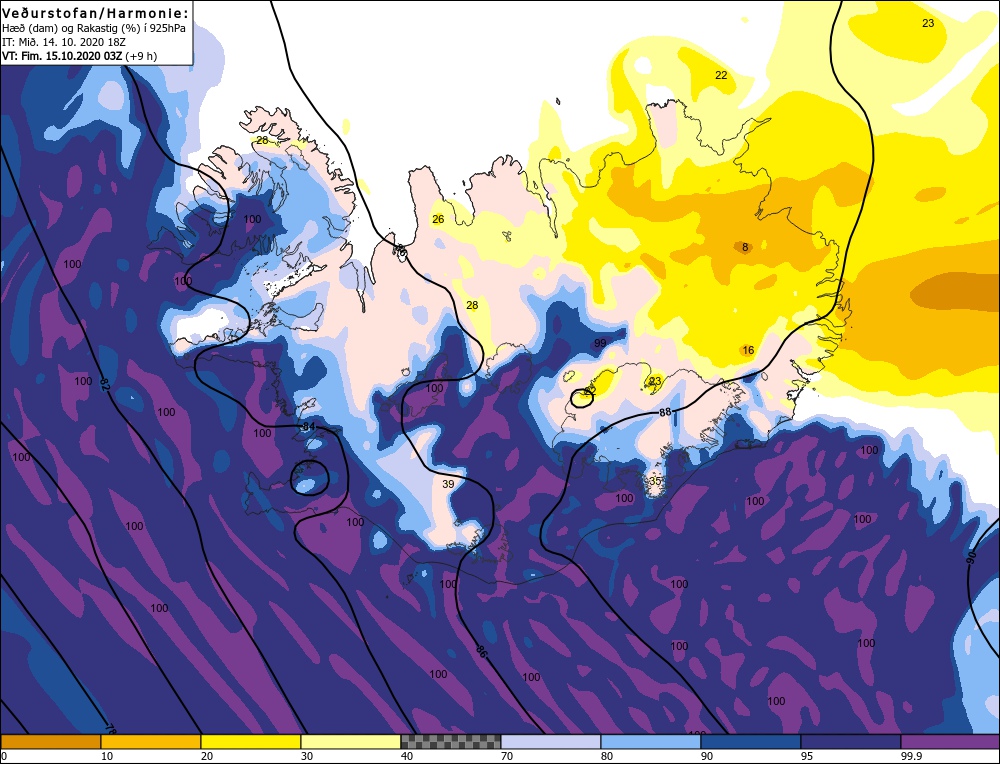
Task: Click the humidity value "26" on the map
Action: click(438, 219)
